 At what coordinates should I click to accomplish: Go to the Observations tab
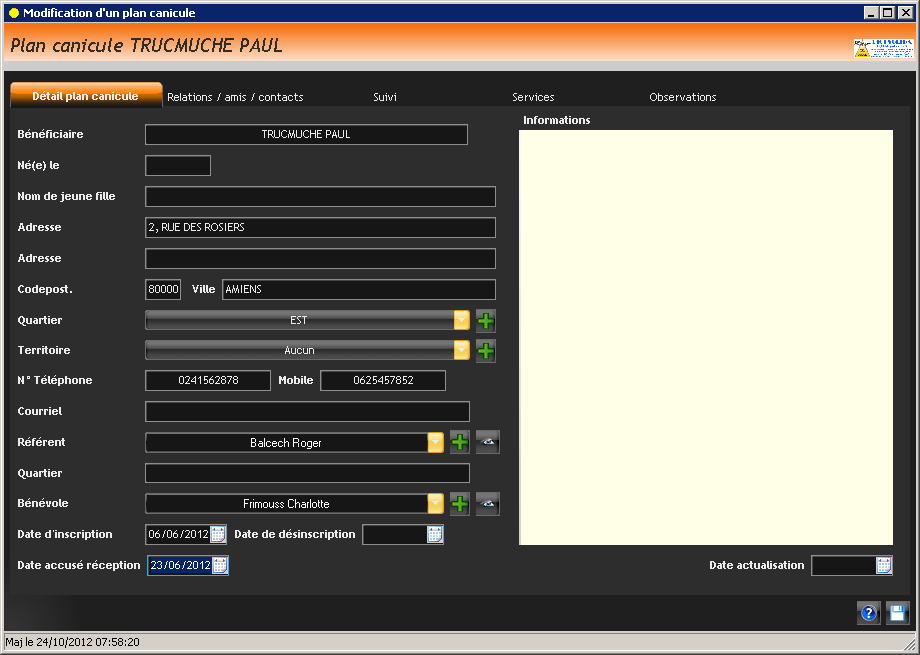point(682,97)
